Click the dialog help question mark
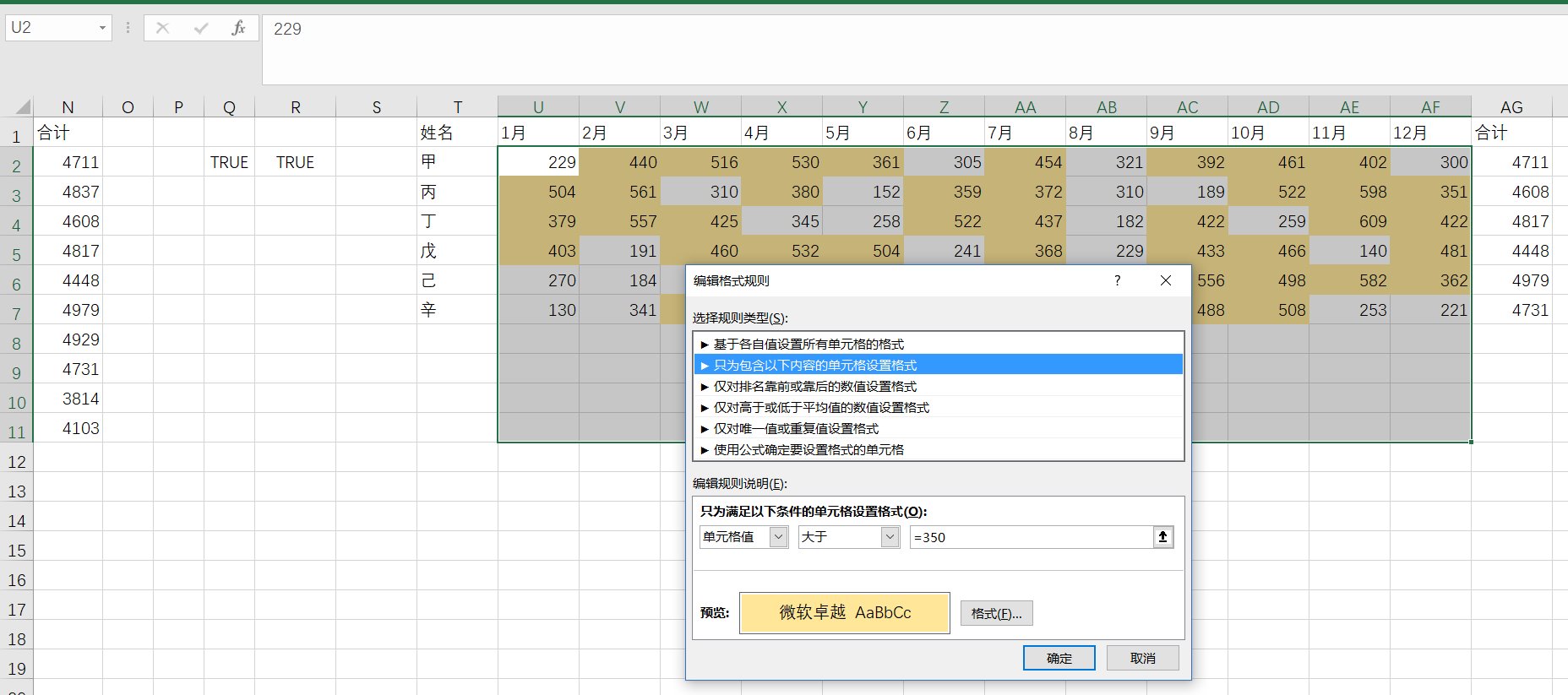The image size is (1568, 695). pyautogui.click(x=1118, y=280)
